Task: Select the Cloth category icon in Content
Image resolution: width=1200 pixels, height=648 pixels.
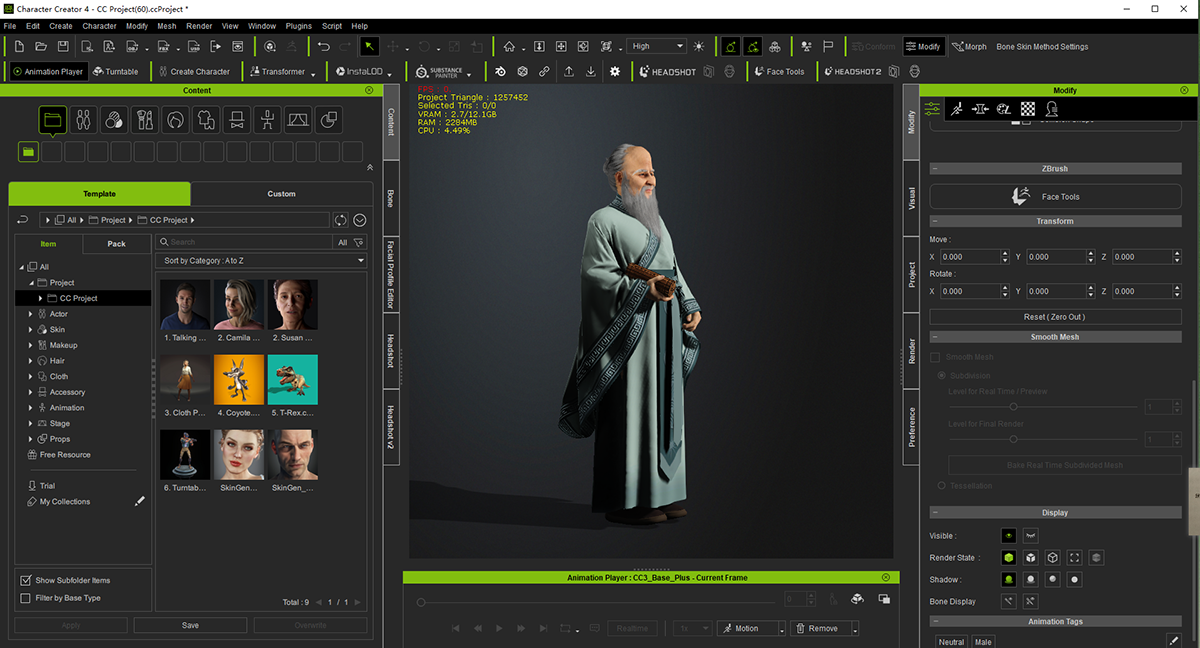Action: click(206, 121)
